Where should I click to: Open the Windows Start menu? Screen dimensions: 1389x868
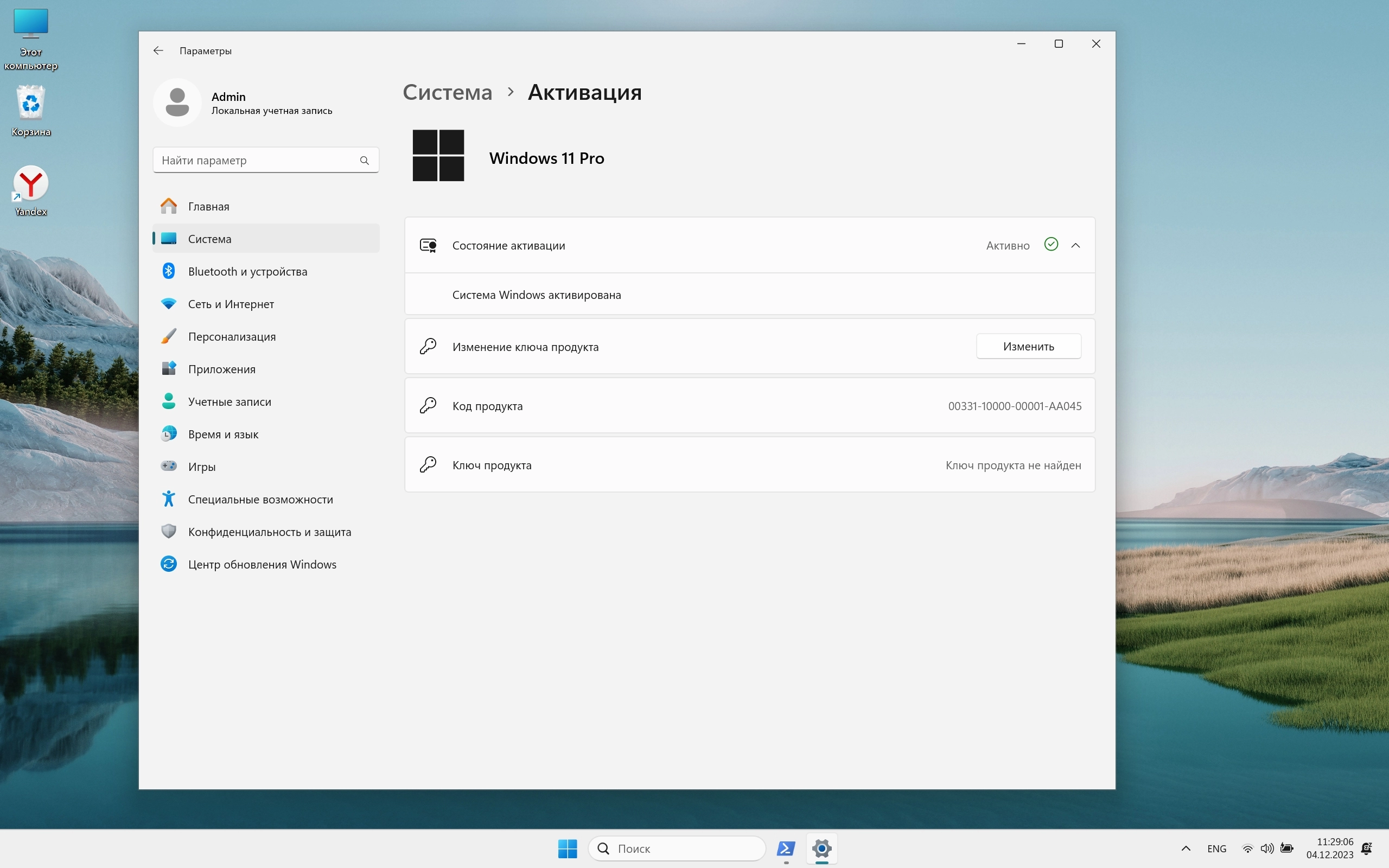click(x=567, y=848)
